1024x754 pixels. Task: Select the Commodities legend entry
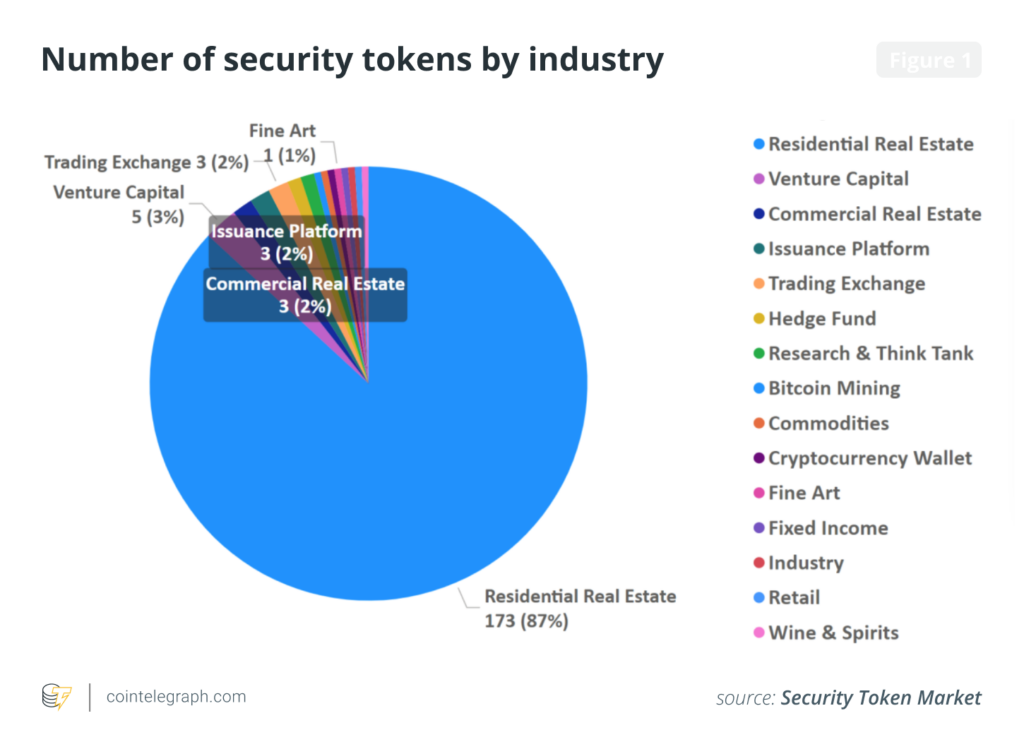[x=821, y=423]
